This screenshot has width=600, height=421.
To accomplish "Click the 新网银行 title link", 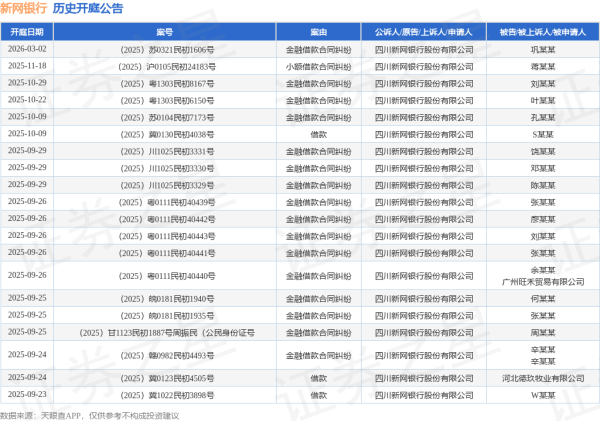I will (23, 9).
